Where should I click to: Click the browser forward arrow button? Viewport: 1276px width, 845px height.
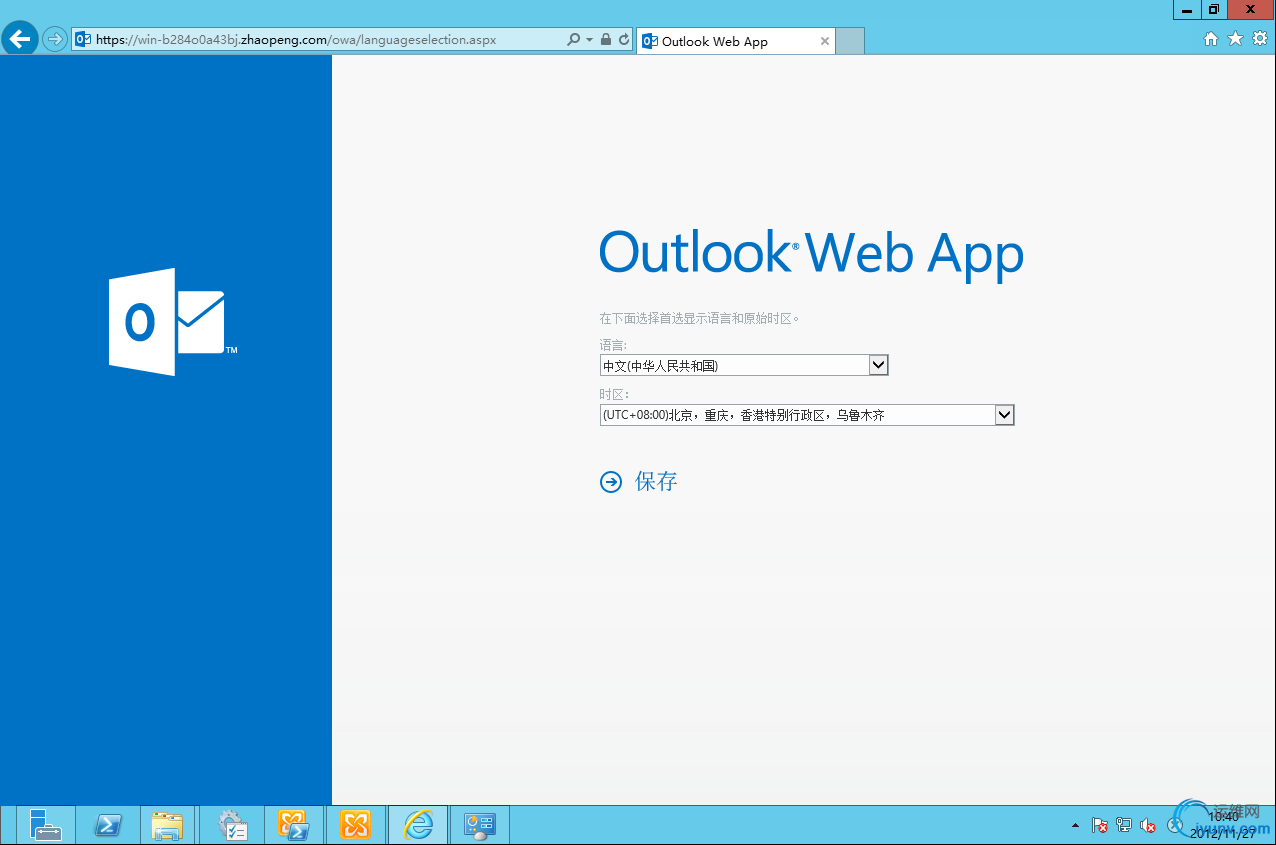tap(54, 40)
